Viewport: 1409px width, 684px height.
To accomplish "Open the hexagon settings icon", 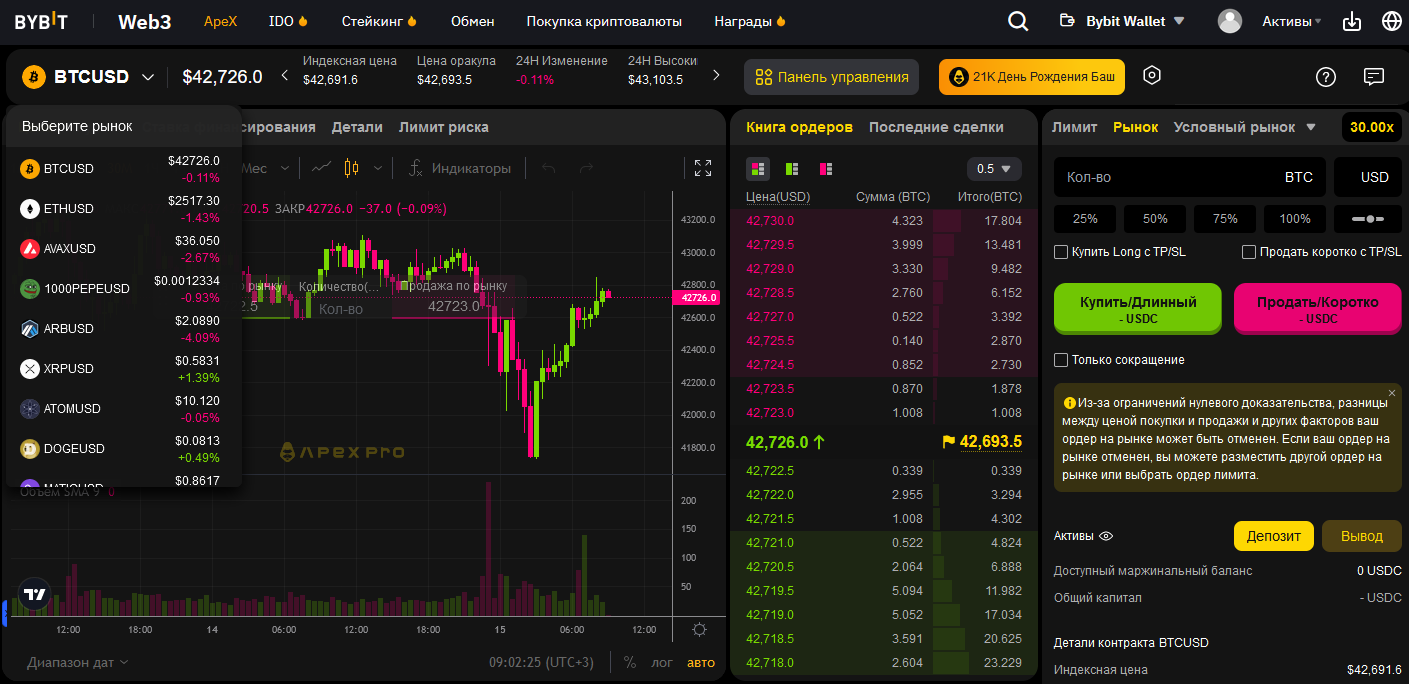I will pyautogui.click(x=1152, y=76).
